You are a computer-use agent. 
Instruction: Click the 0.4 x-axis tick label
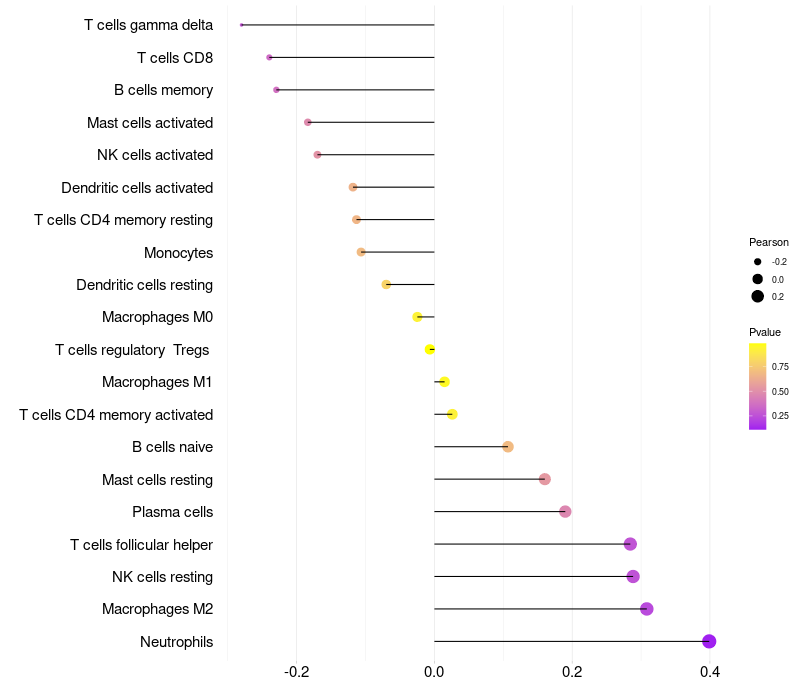click(x=709, y=671)
